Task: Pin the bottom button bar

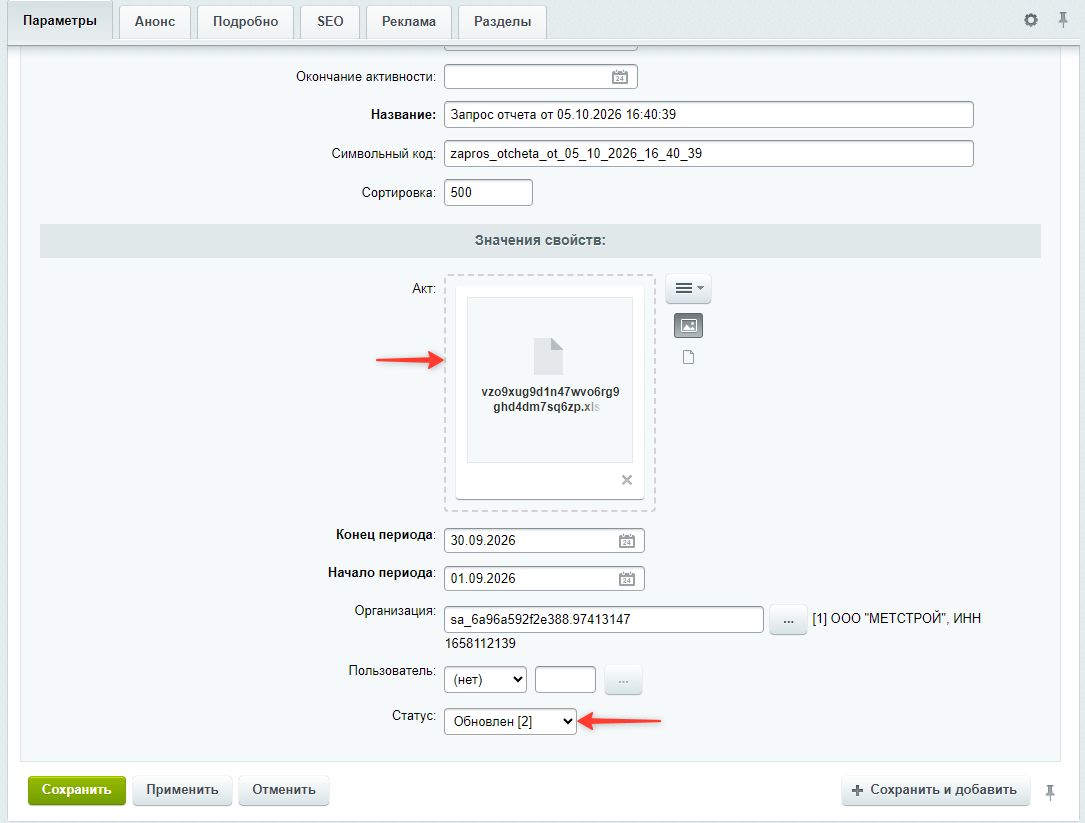Action: point(1050,792)
